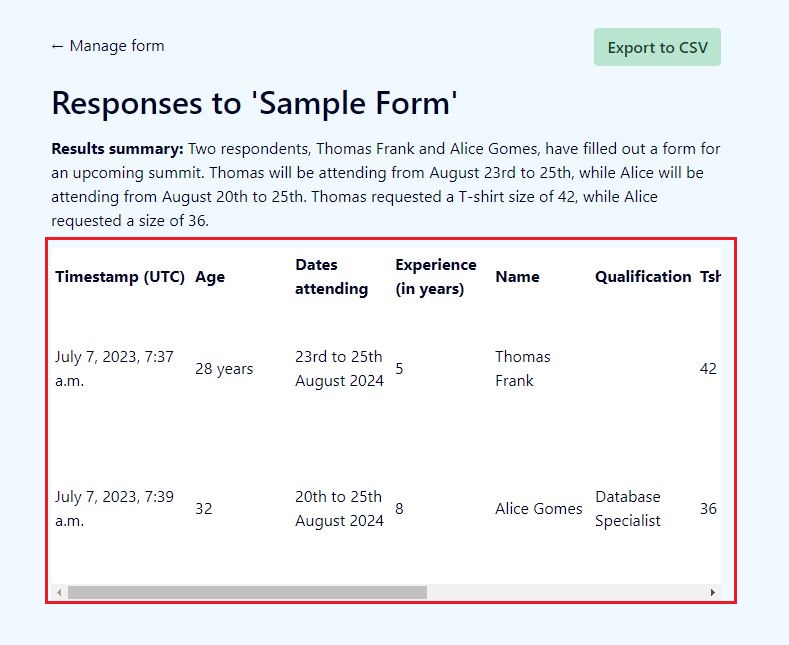Click the horizontal scrollbar thumb

pos(247,593)
